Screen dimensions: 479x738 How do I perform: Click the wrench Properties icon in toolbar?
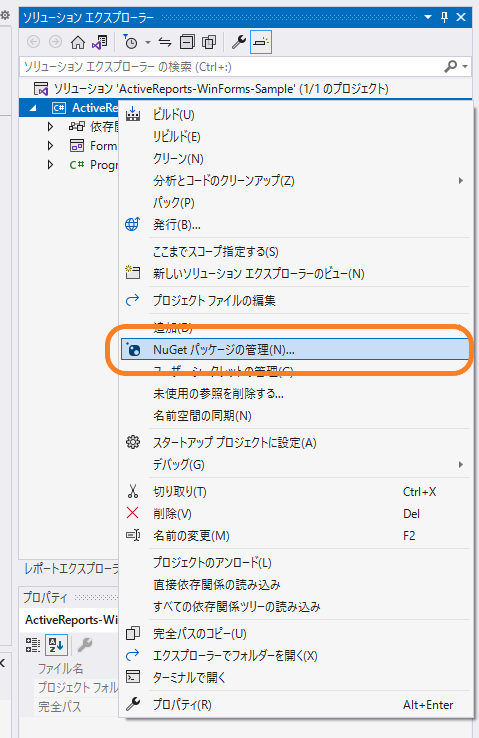coord(239,42)
